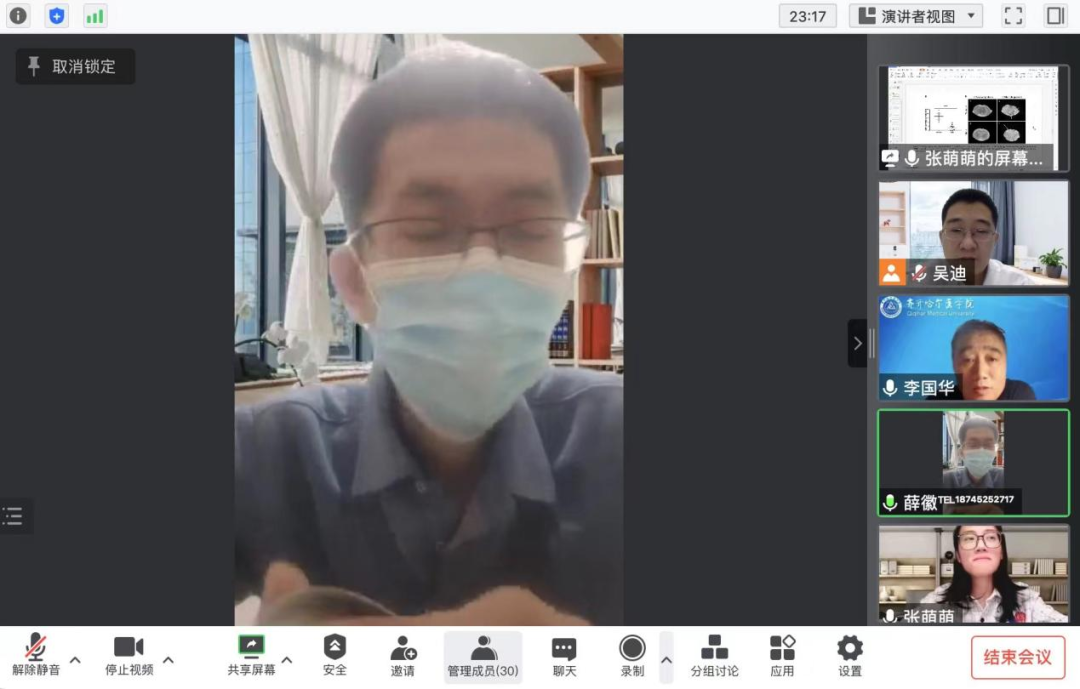Stop camera with 停止视频
The image size is (1080, 689).
point(129,655)
